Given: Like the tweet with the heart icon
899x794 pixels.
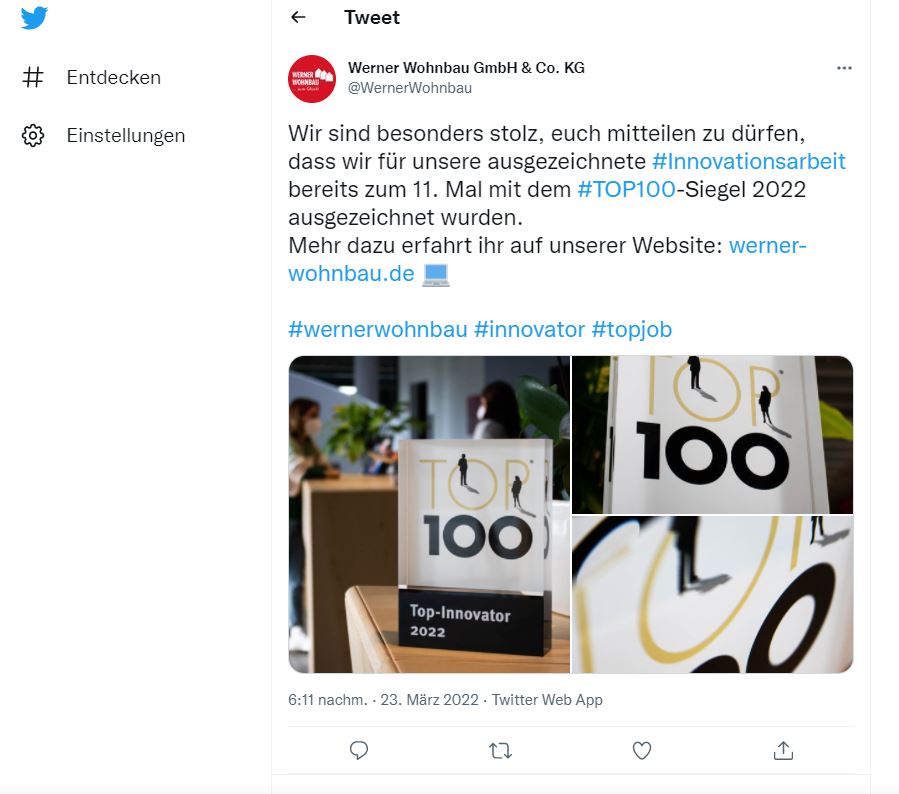Looking at the screenshot, I should coord(642,750).
